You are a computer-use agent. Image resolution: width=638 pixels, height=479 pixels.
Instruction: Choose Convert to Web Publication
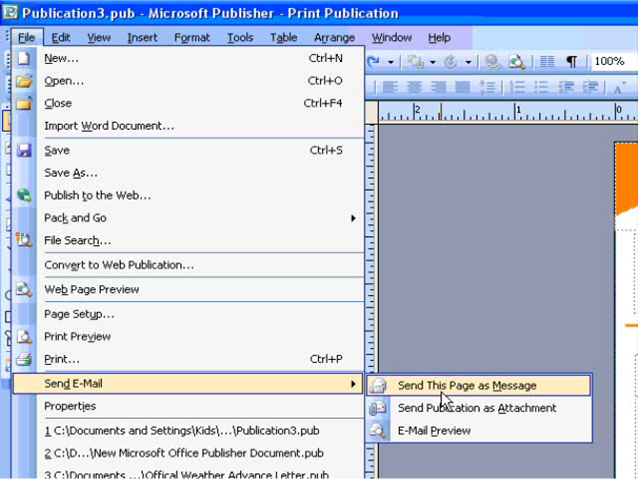(x=188, y=265)
